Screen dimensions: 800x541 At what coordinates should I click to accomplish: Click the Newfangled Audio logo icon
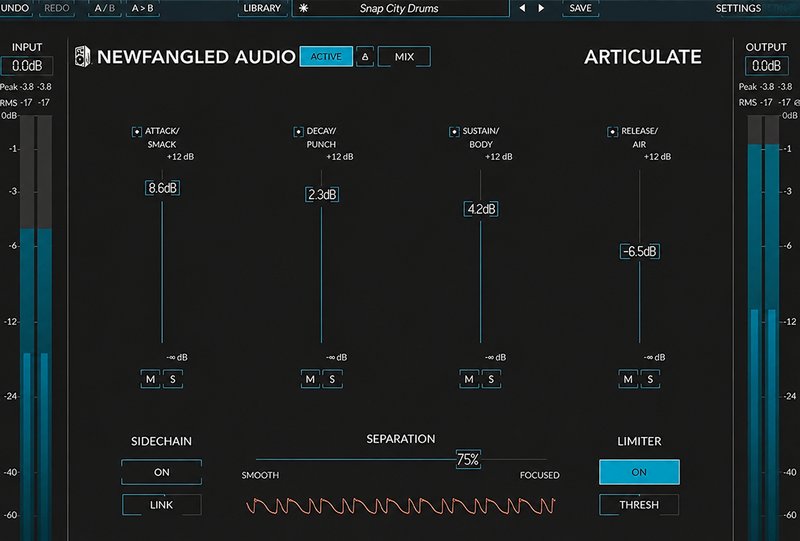83,56
